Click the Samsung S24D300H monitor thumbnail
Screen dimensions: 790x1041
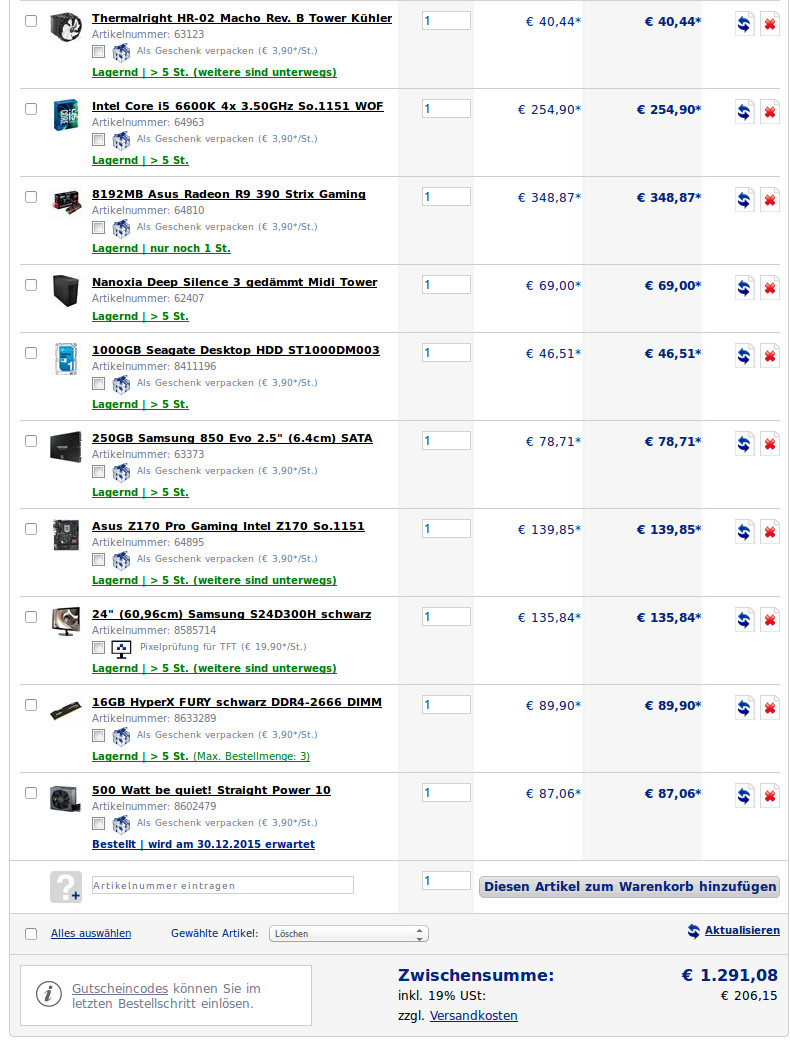[66, 621]
